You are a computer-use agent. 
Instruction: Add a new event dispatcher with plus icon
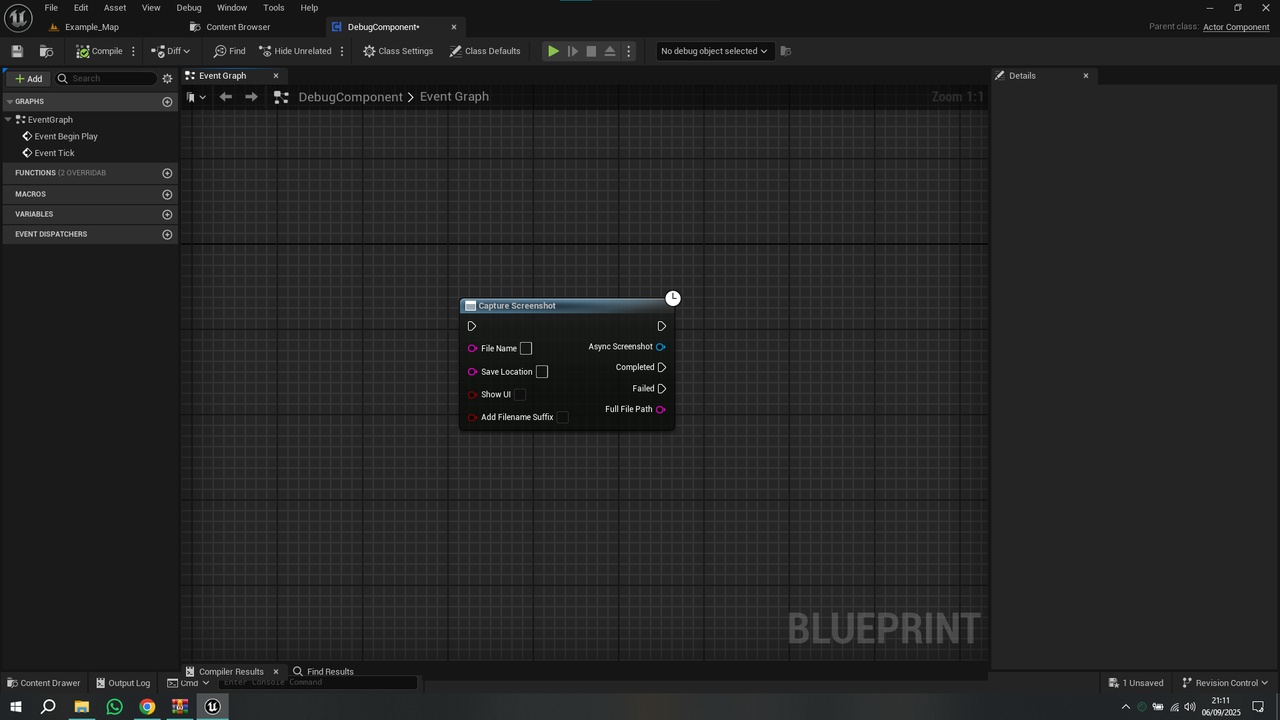[167, 234]
